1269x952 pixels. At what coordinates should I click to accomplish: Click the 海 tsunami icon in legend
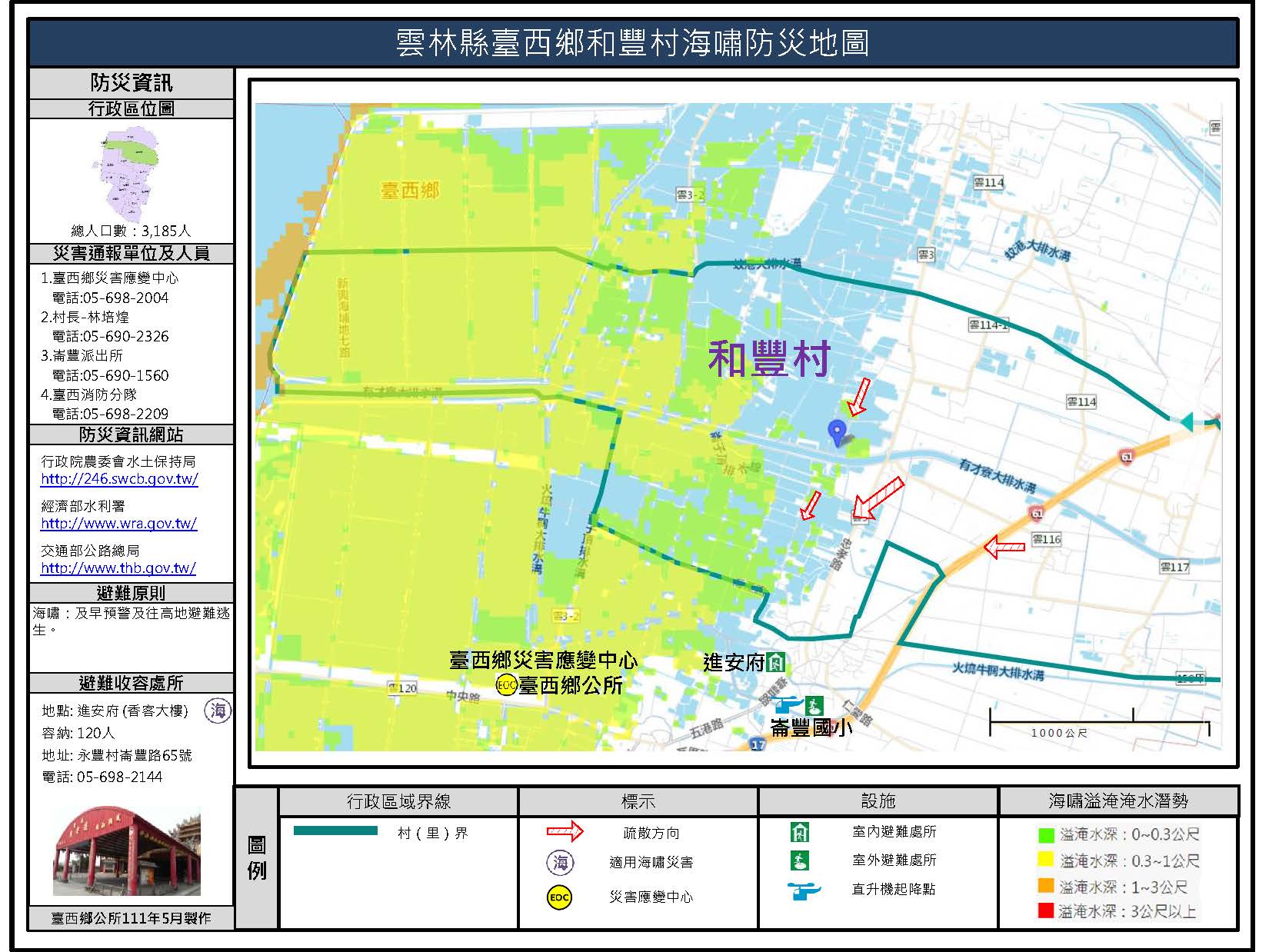click(561, 863)
